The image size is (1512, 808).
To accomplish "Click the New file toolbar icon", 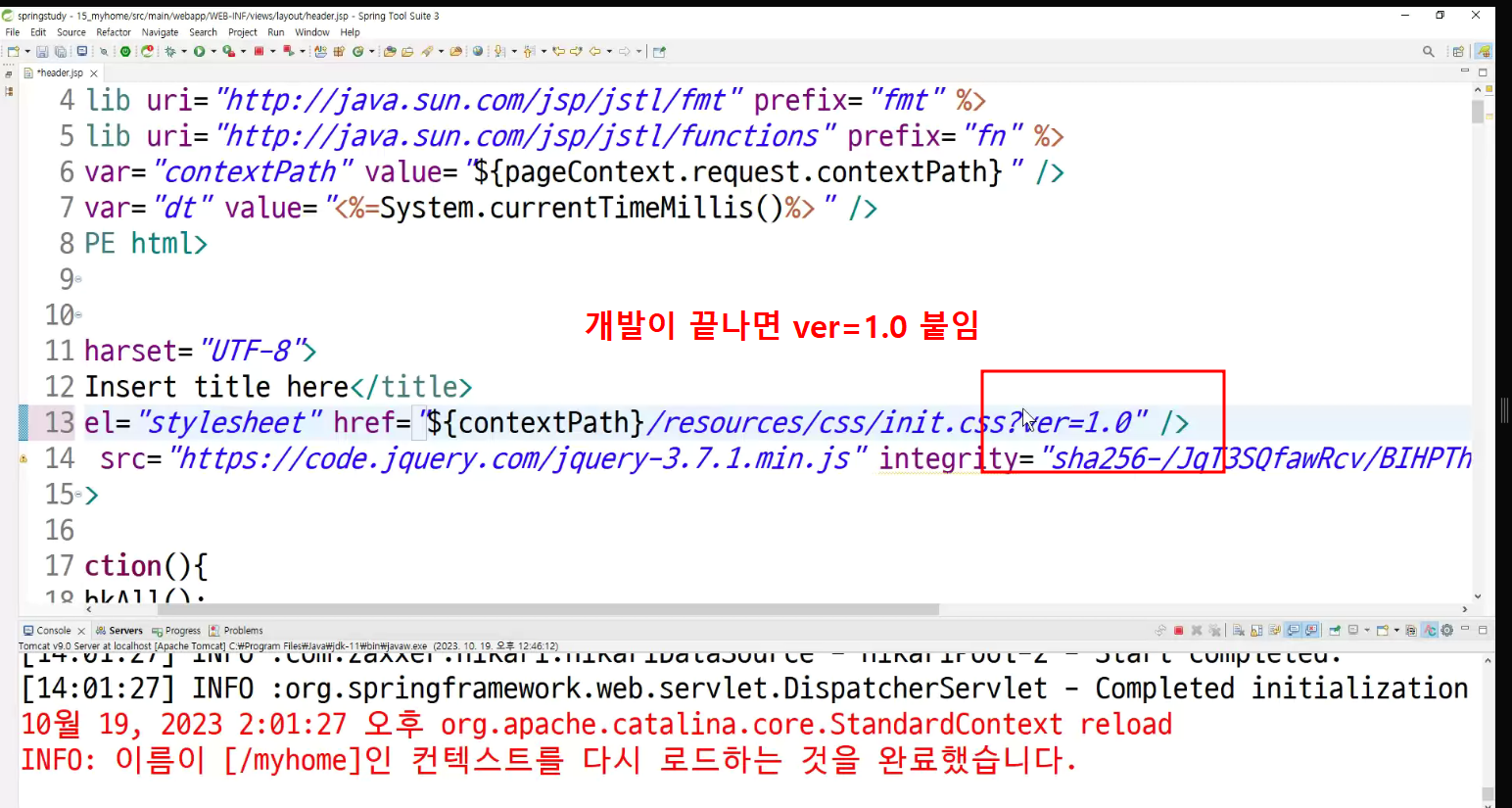I will [x=14, y=51].
